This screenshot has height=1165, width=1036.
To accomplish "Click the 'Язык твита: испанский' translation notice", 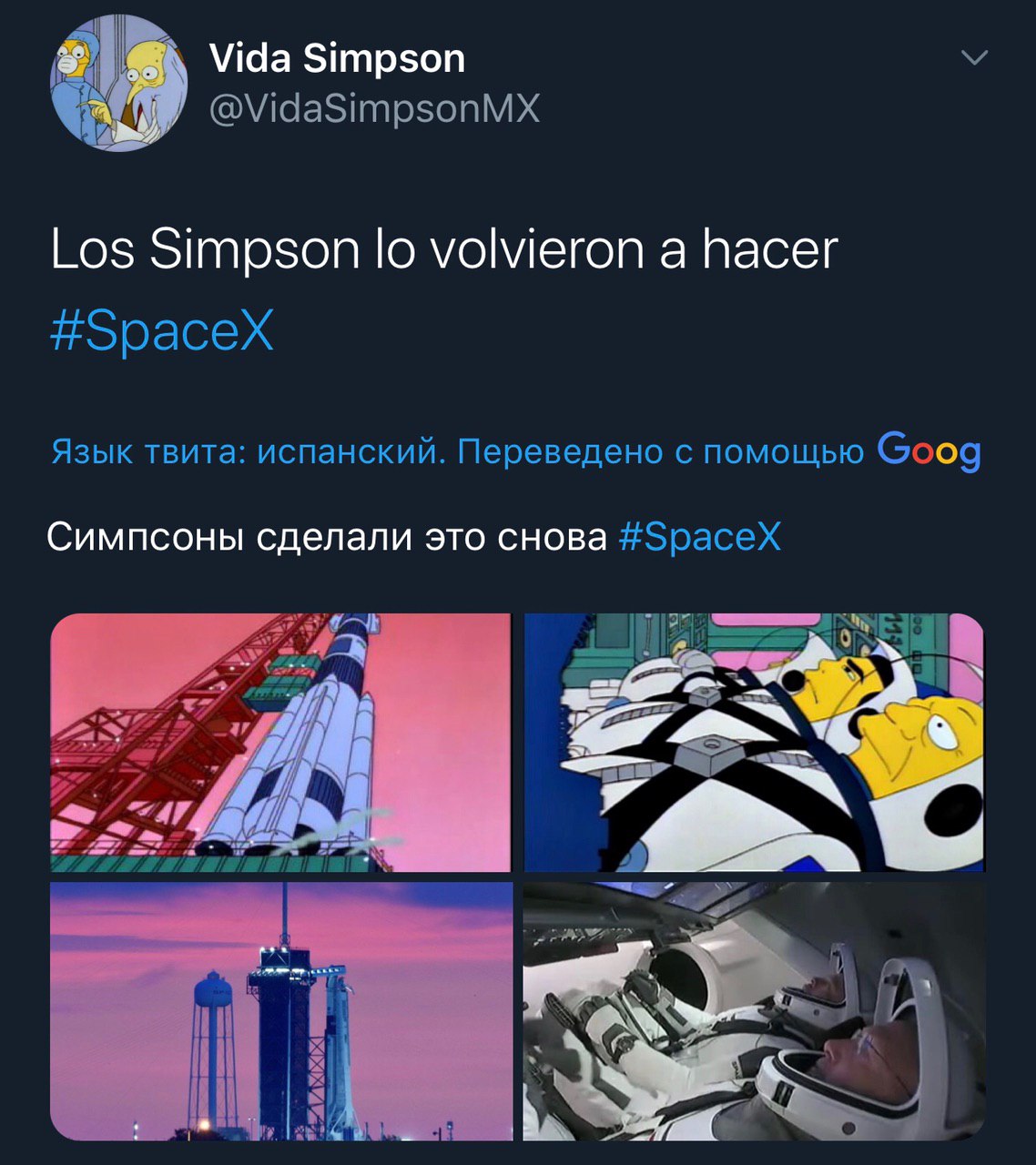I will (x=249, y=451).
